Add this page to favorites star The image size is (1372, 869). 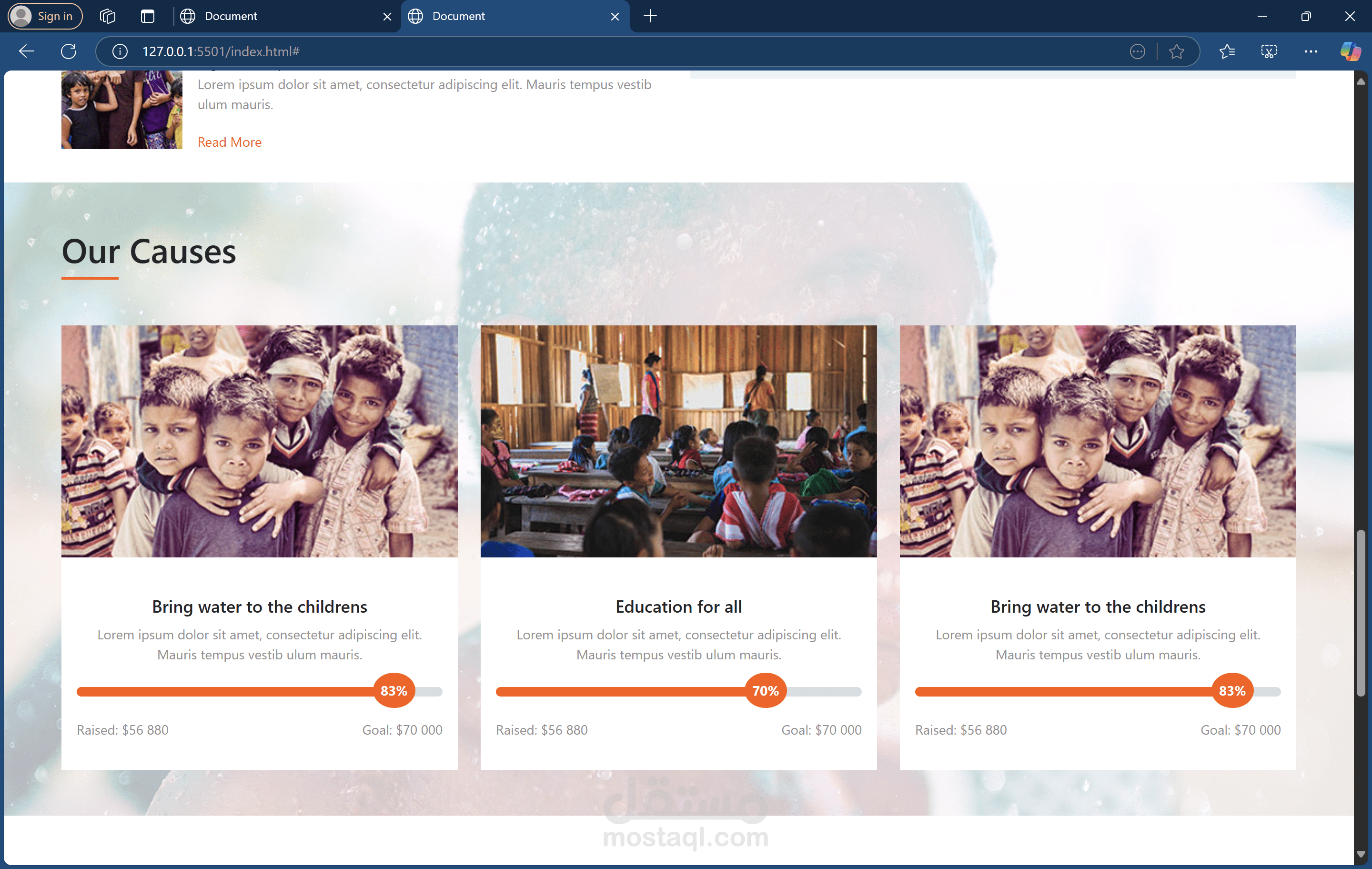[x=1176, y=51]
